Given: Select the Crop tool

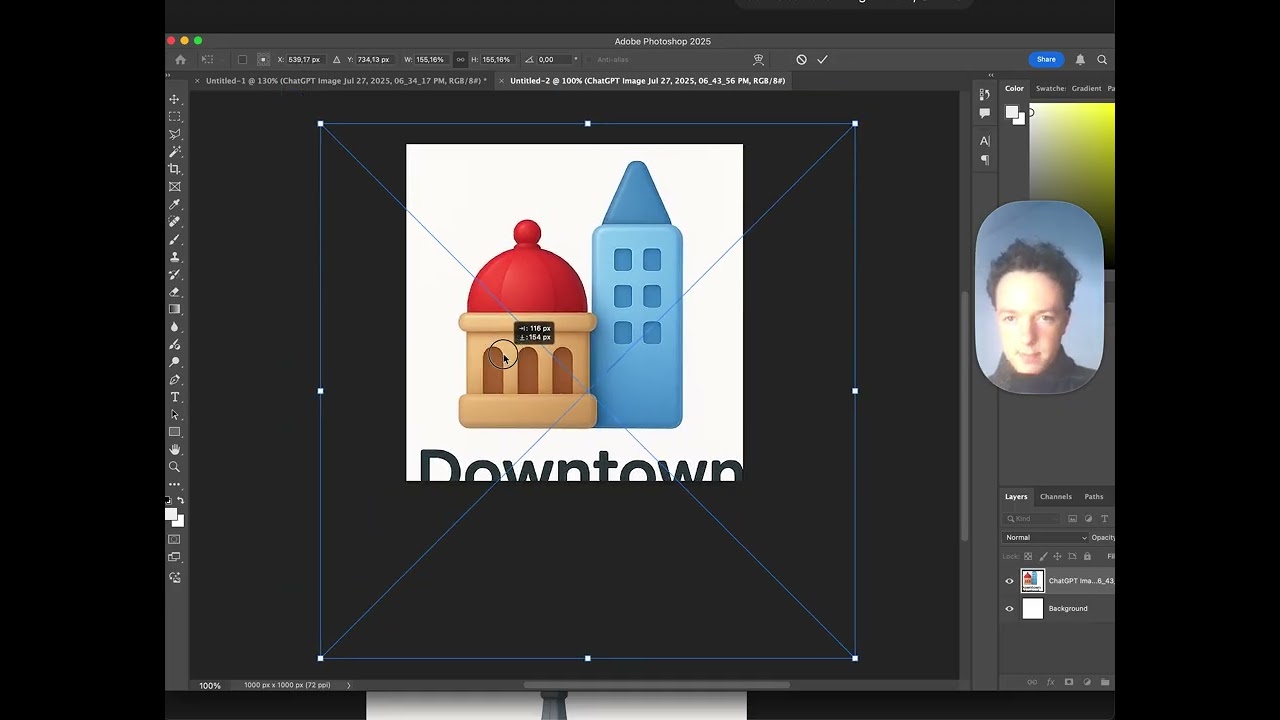Looking at the screenshot, I should point(174,169).
